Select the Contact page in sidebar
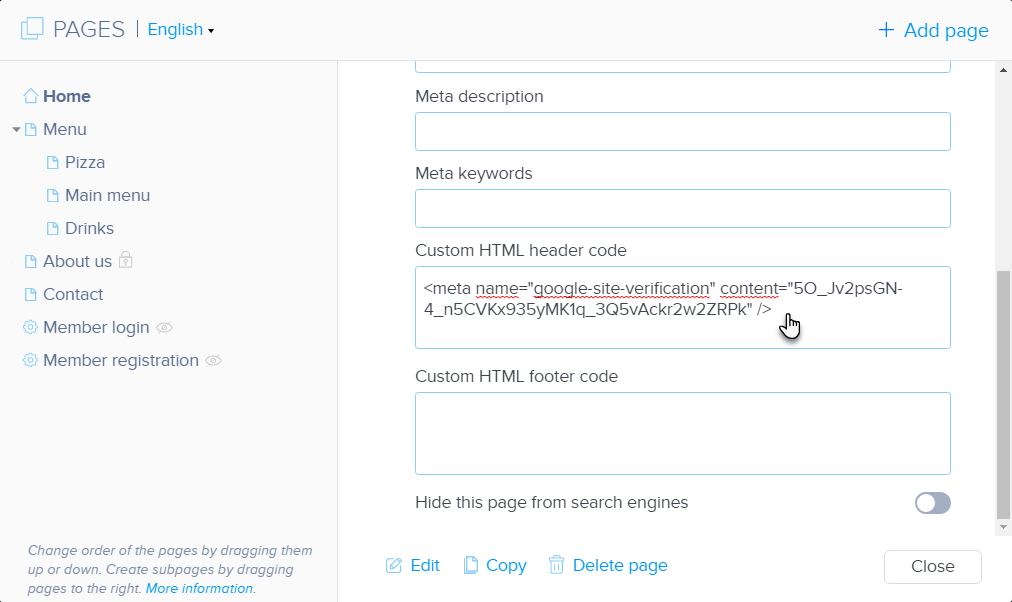Image resolution: width=1012 pixels, height=602 pixels. (x=72, y=294)
